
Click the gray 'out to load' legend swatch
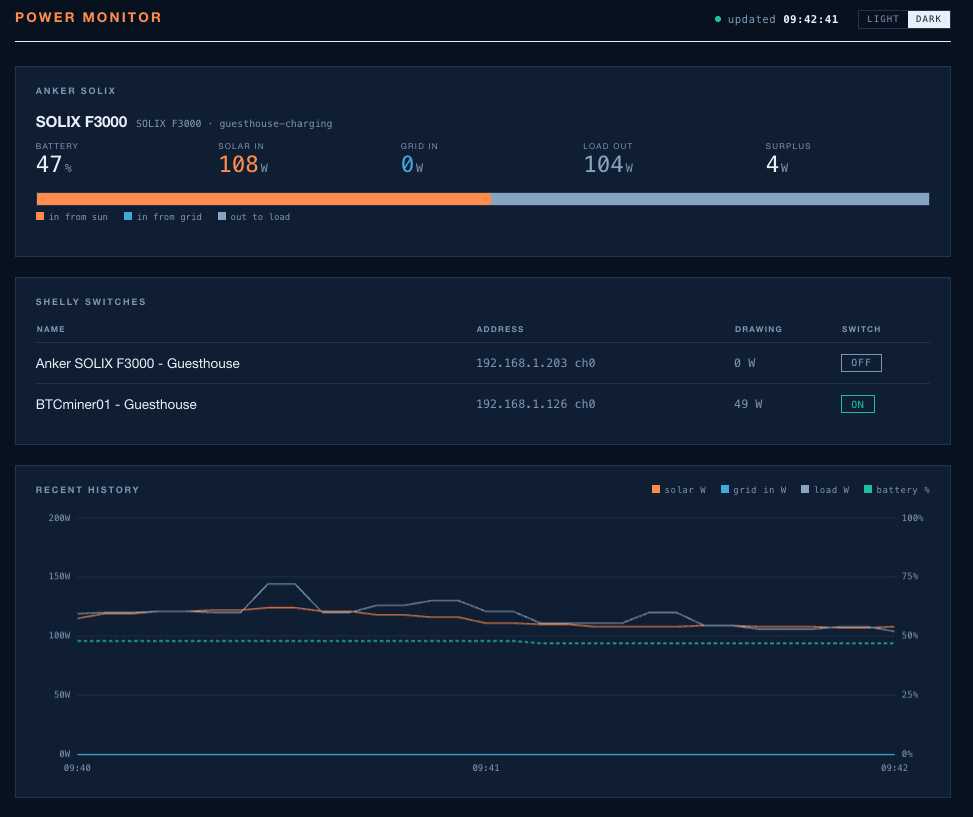coord(222,217)
